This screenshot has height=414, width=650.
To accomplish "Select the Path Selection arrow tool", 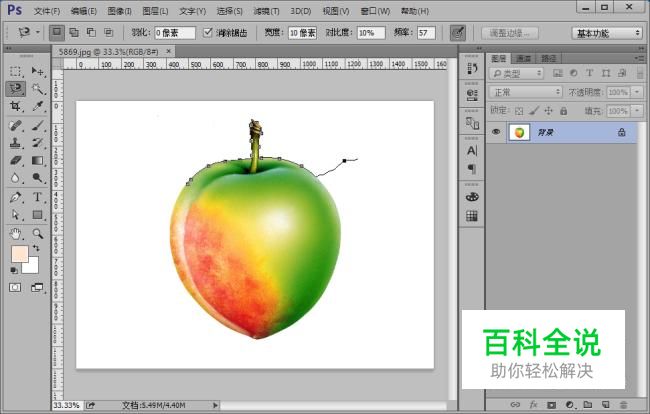I will 15,215.
